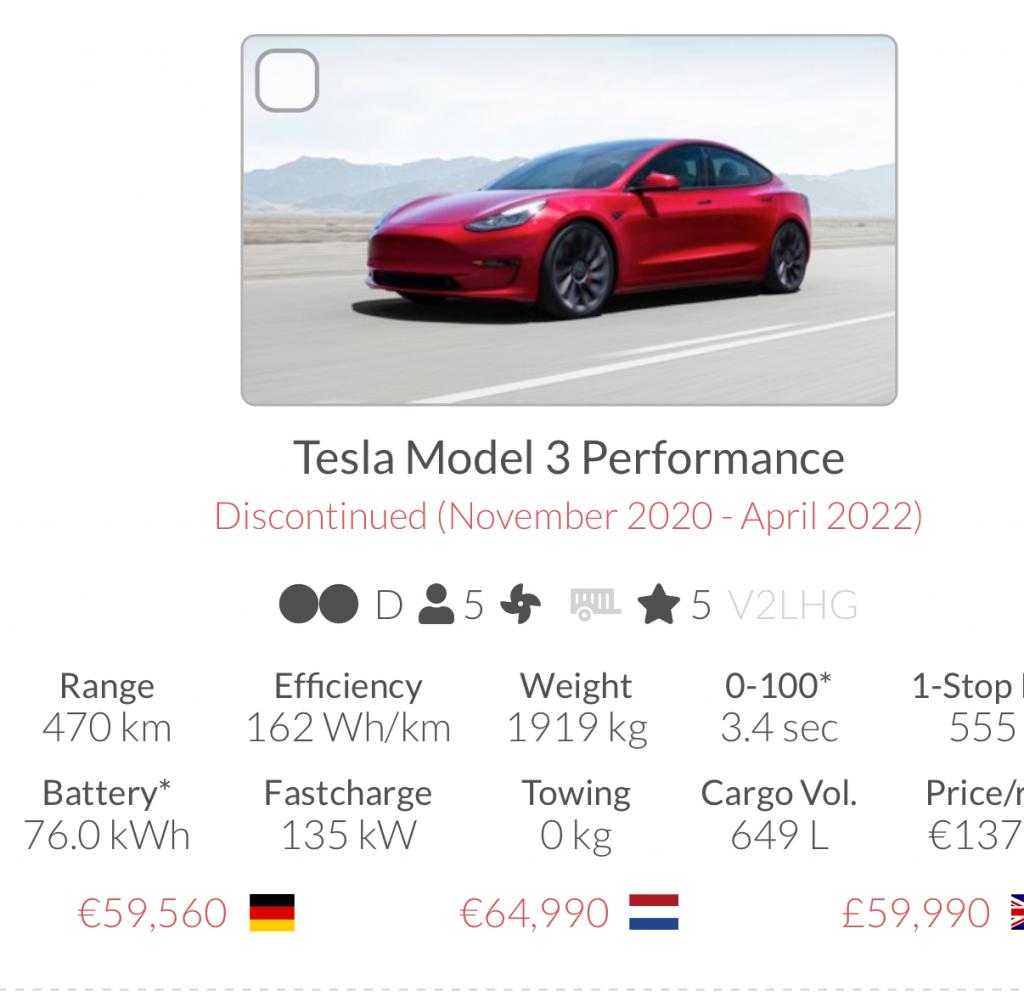This screenshot has width=1024, height=996.
Task: Select the £59,990 UK price
Action: (916, 913)
